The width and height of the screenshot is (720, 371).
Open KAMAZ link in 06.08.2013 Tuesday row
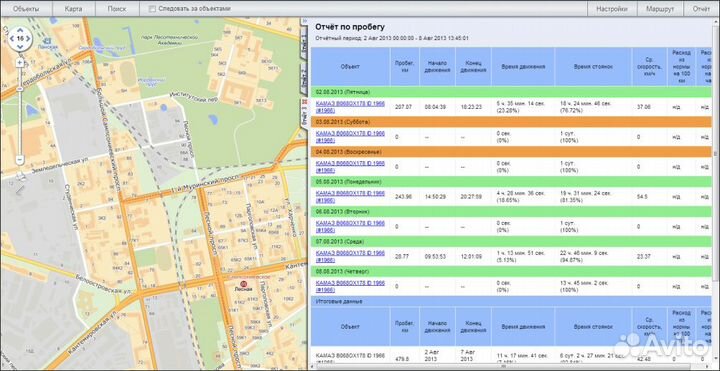point(350,226)
